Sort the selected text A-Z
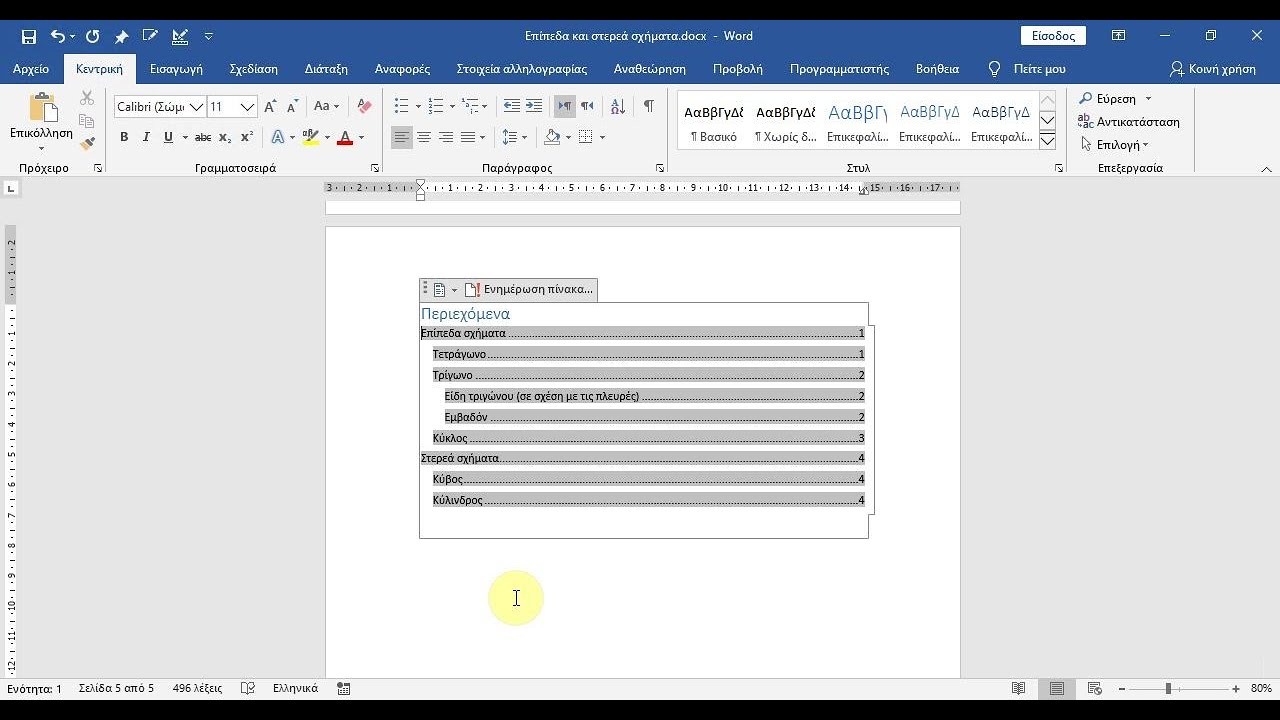 click(618, 106)
